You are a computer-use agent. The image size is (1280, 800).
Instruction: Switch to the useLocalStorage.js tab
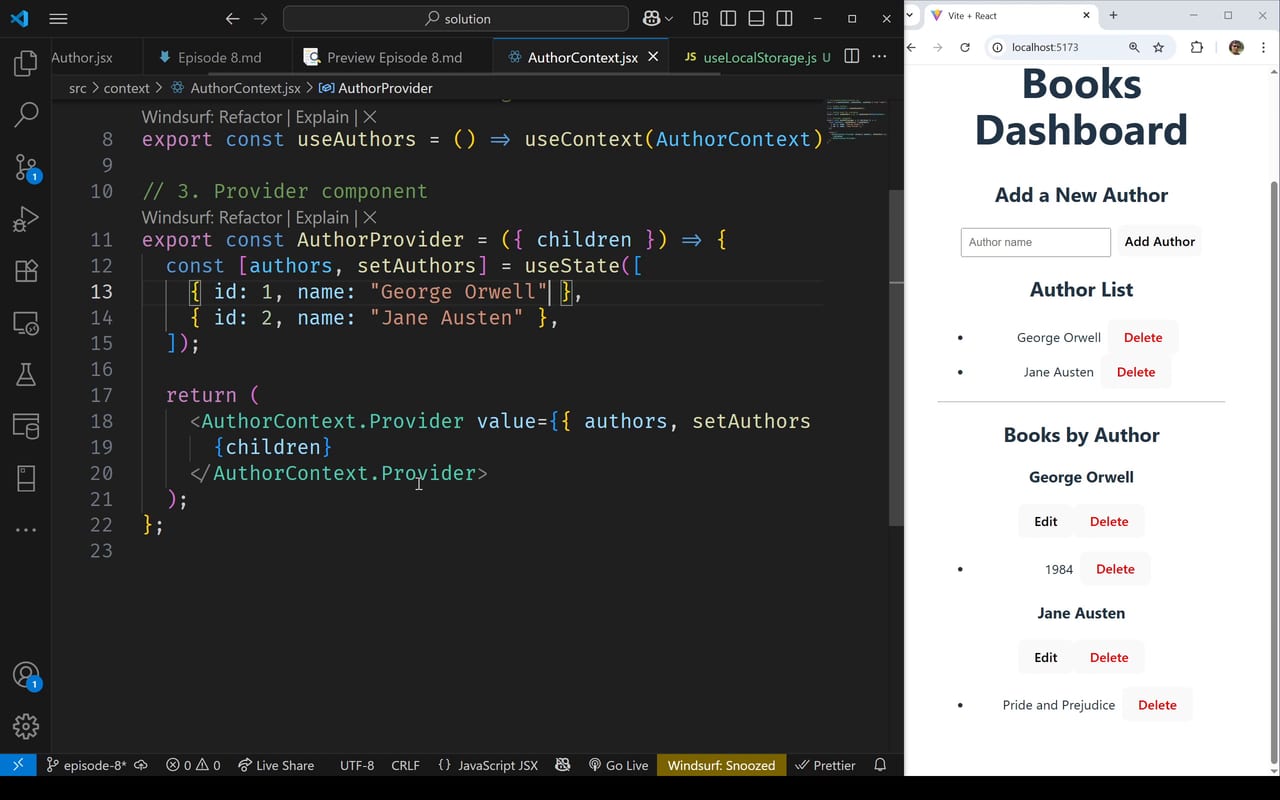[755, 57]
